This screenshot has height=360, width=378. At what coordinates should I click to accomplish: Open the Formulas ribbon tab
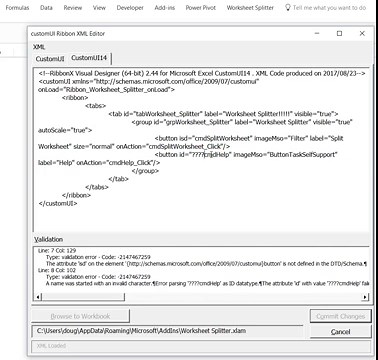pyautogui.click(x=17, y=7)
